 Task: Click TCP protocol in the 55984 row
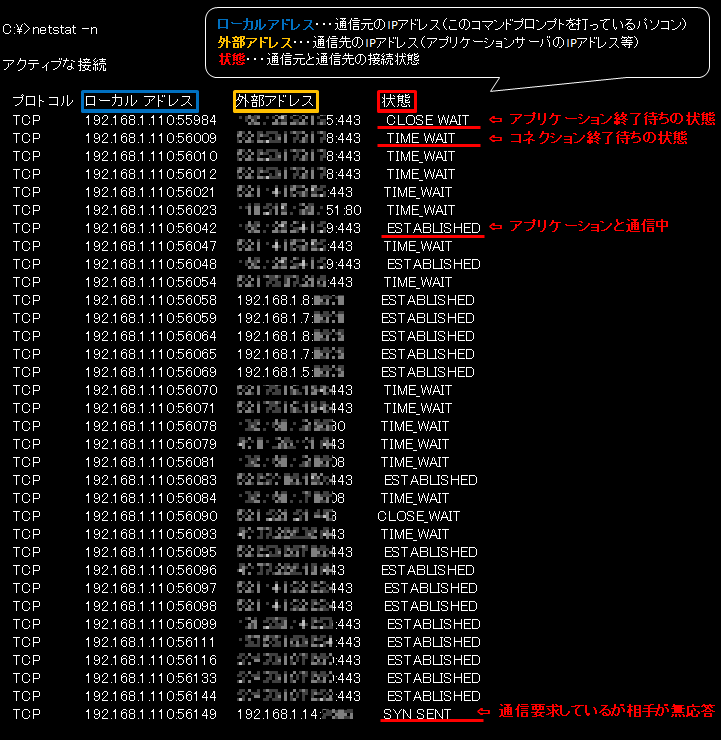tap(27, 120)
